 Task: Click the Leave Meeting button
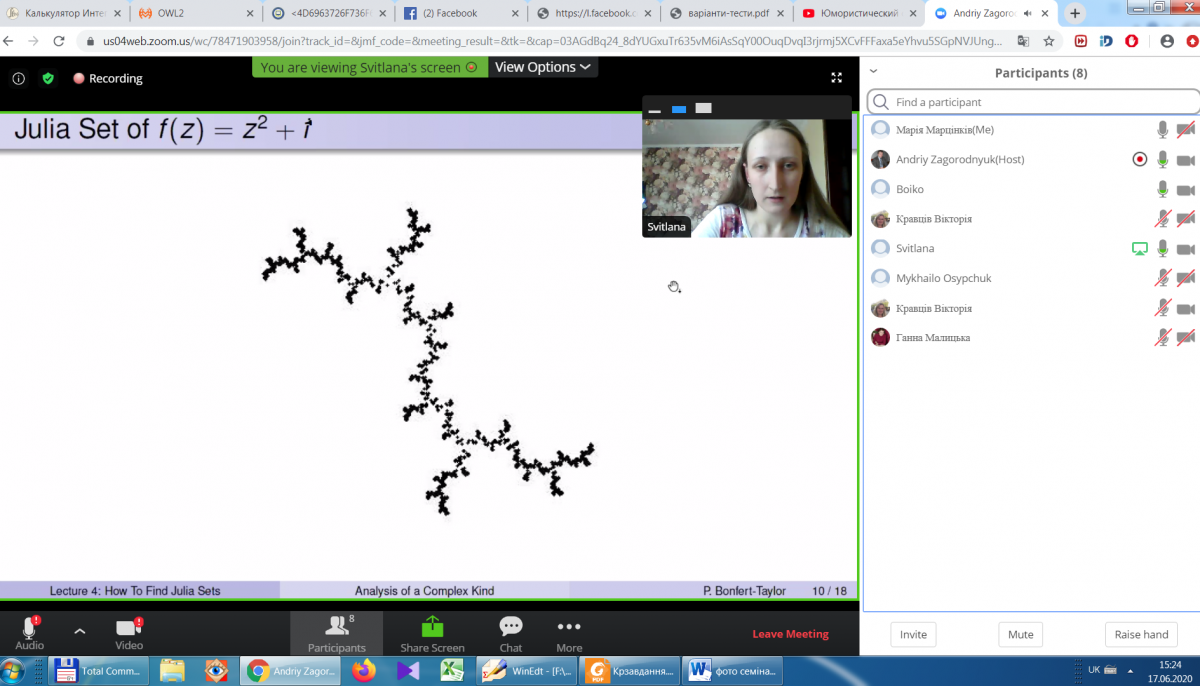tap(790, 634)
